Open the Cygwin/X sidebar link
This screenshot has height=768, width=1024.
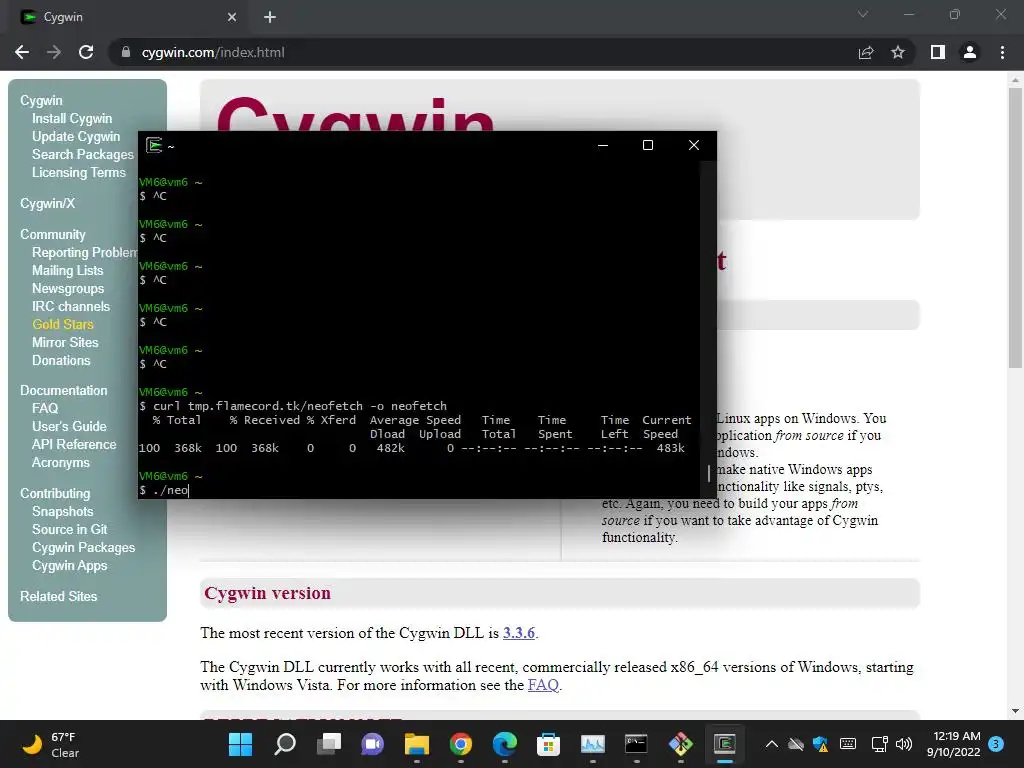pyautogui.click(x=48, y=203)
